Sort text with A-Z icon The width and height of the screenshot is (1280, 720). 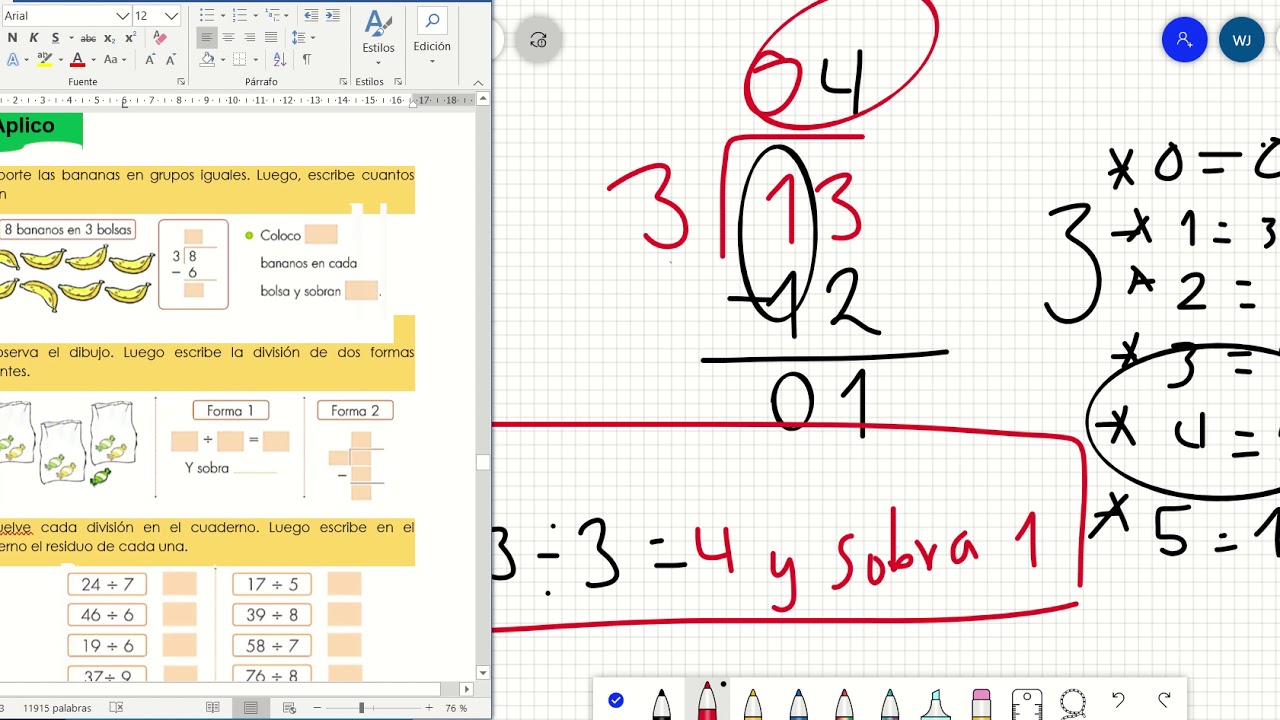pos(280,60)
